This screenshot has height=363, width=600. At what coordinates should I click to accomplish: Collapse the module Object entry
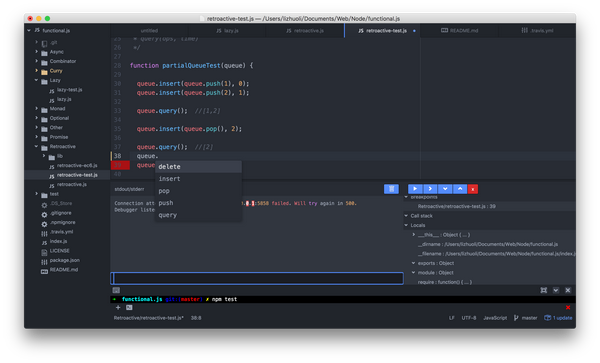click(x=414, y=273)
